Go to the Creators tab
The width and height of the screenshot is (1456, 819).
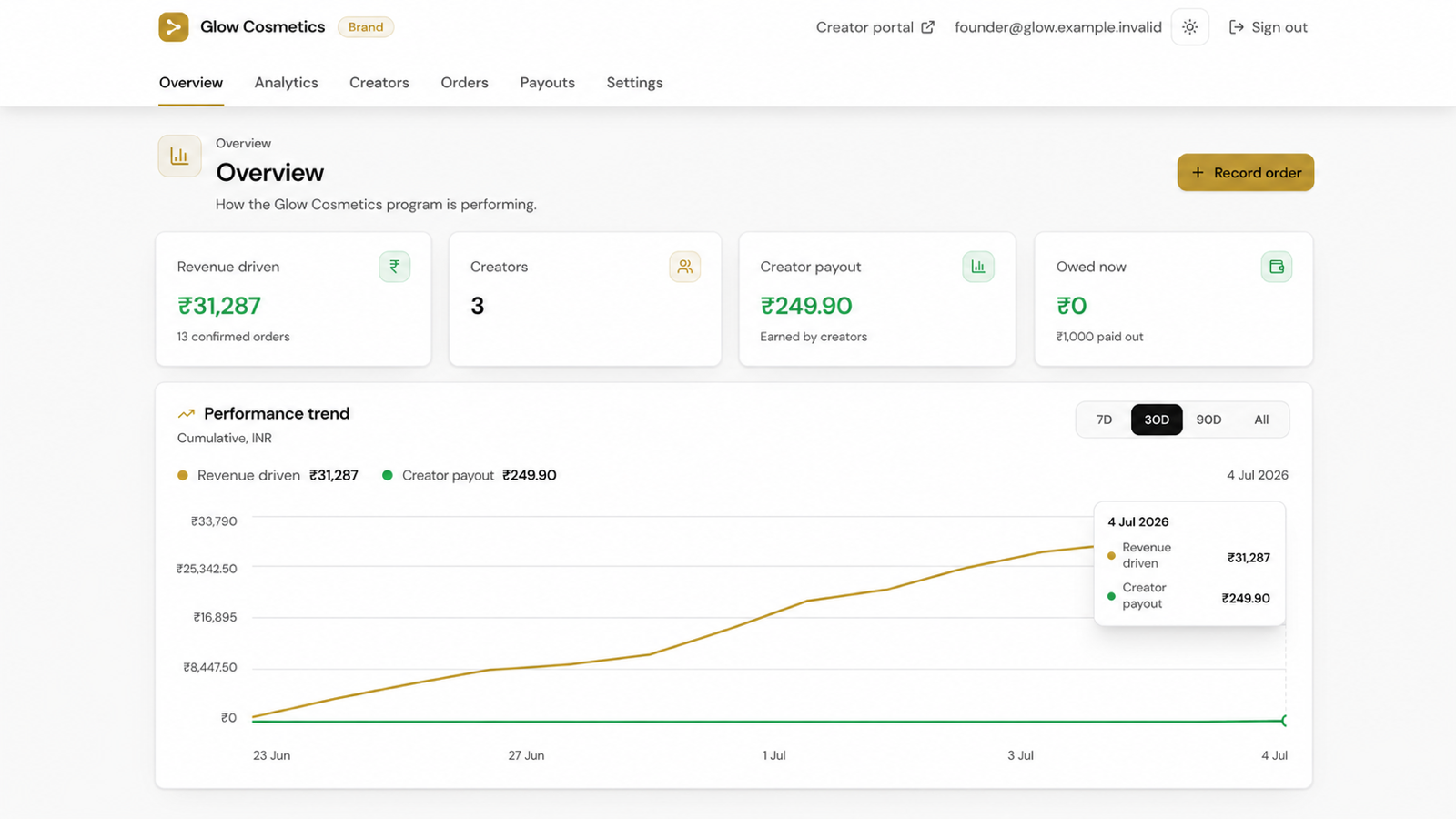click(379, 83)
